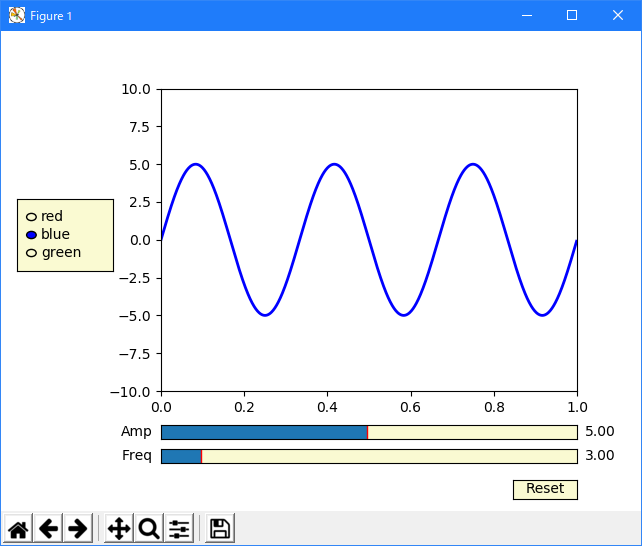Click the Amp slider track
642x546 pixels.
click(x=369, y=432)
